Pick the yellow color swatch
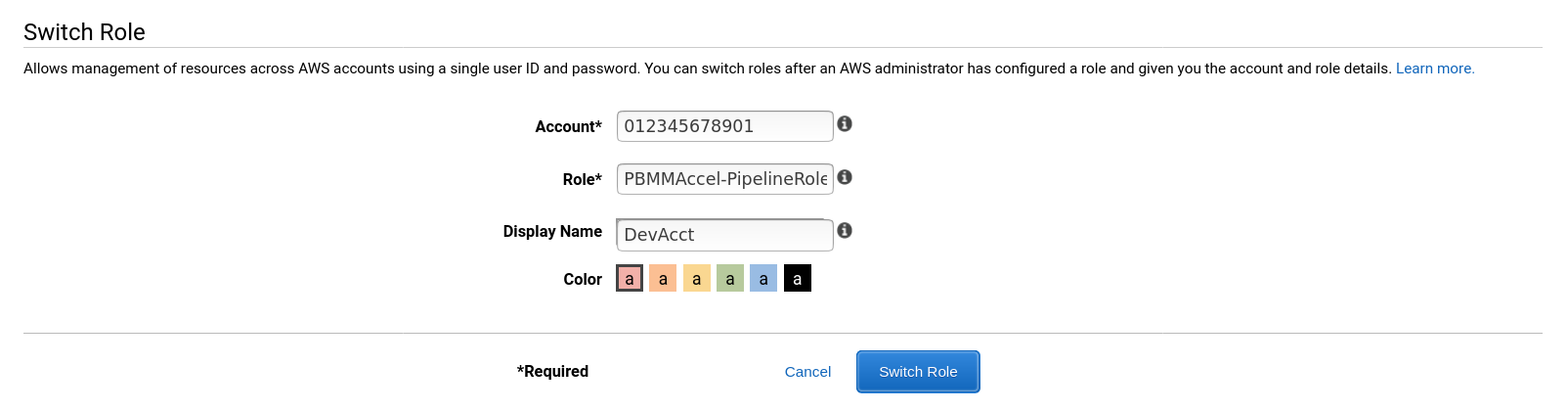This screenshot has width=1568, height=412. pos(696,279)
